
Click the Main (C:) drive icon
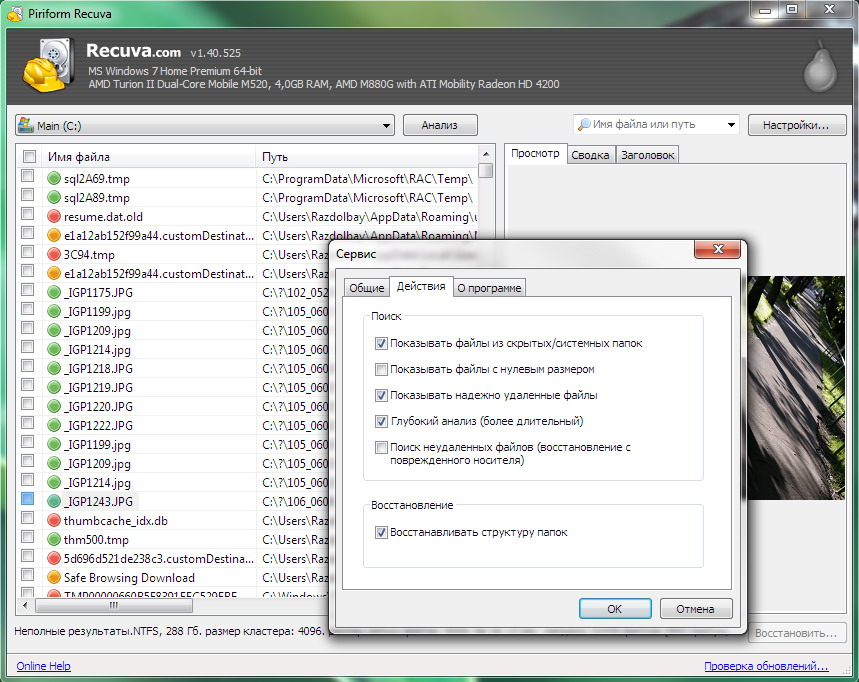pyautogui.click(x=25, y=125)
